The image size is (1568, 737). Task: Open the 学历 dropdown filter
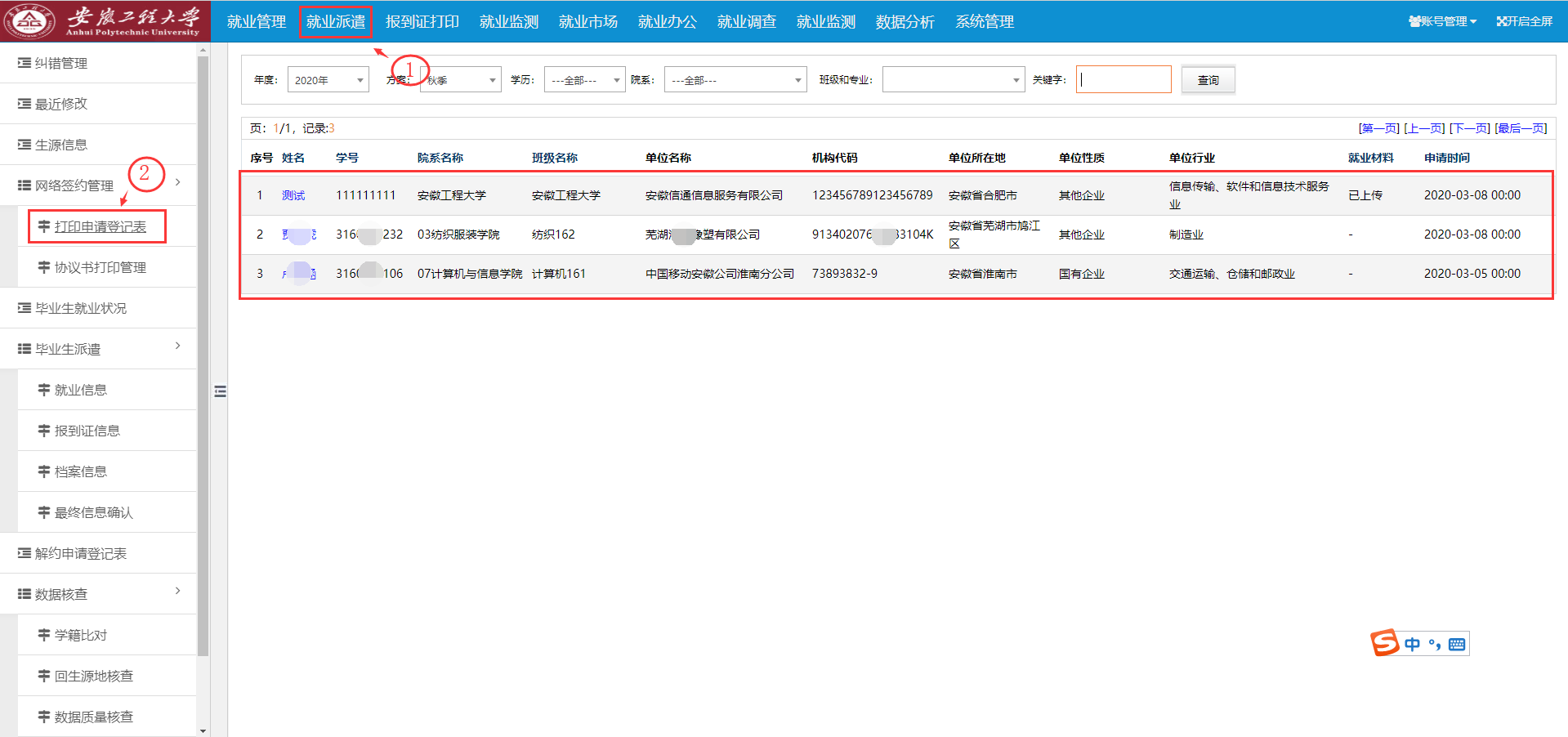point(584,80)
